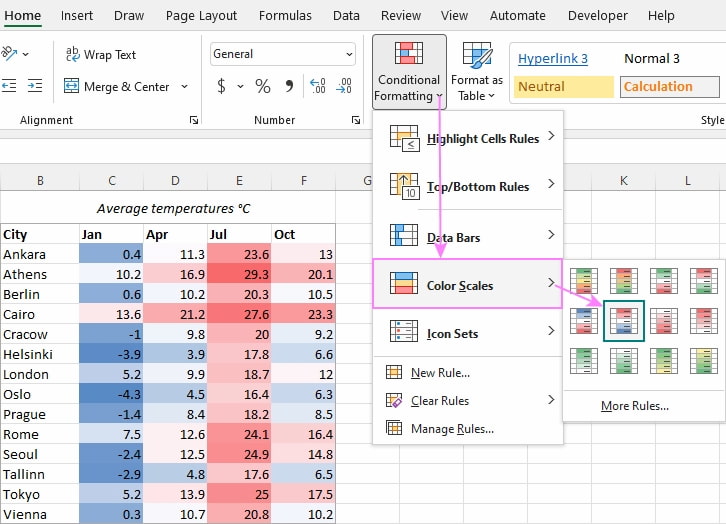
Task: Choose the White-Green color scale
Action: [x=623, y=361]
